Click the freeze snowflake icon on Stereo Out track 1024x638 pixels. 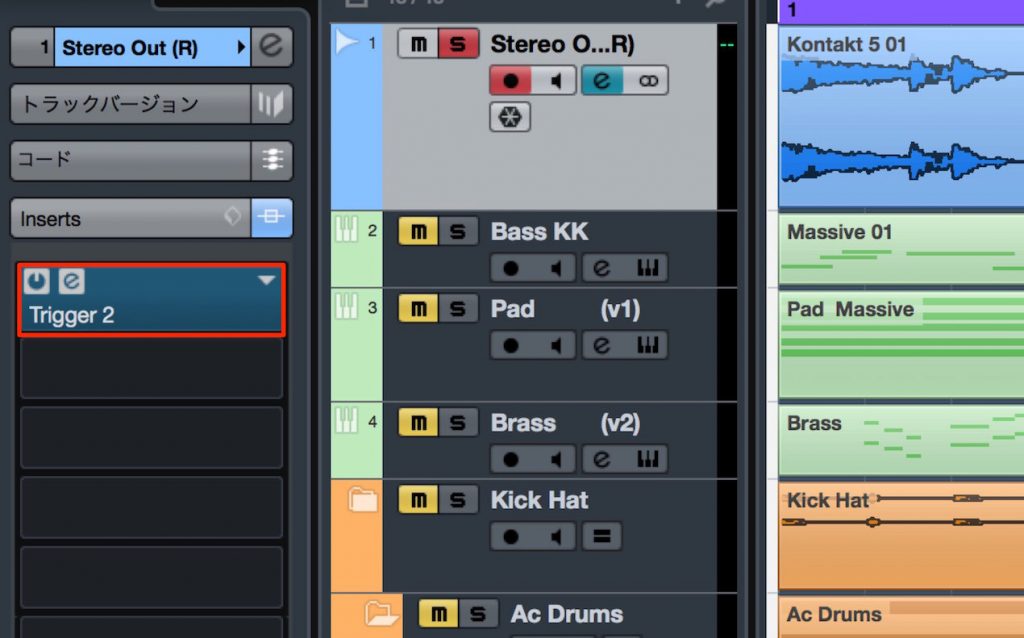510,117
